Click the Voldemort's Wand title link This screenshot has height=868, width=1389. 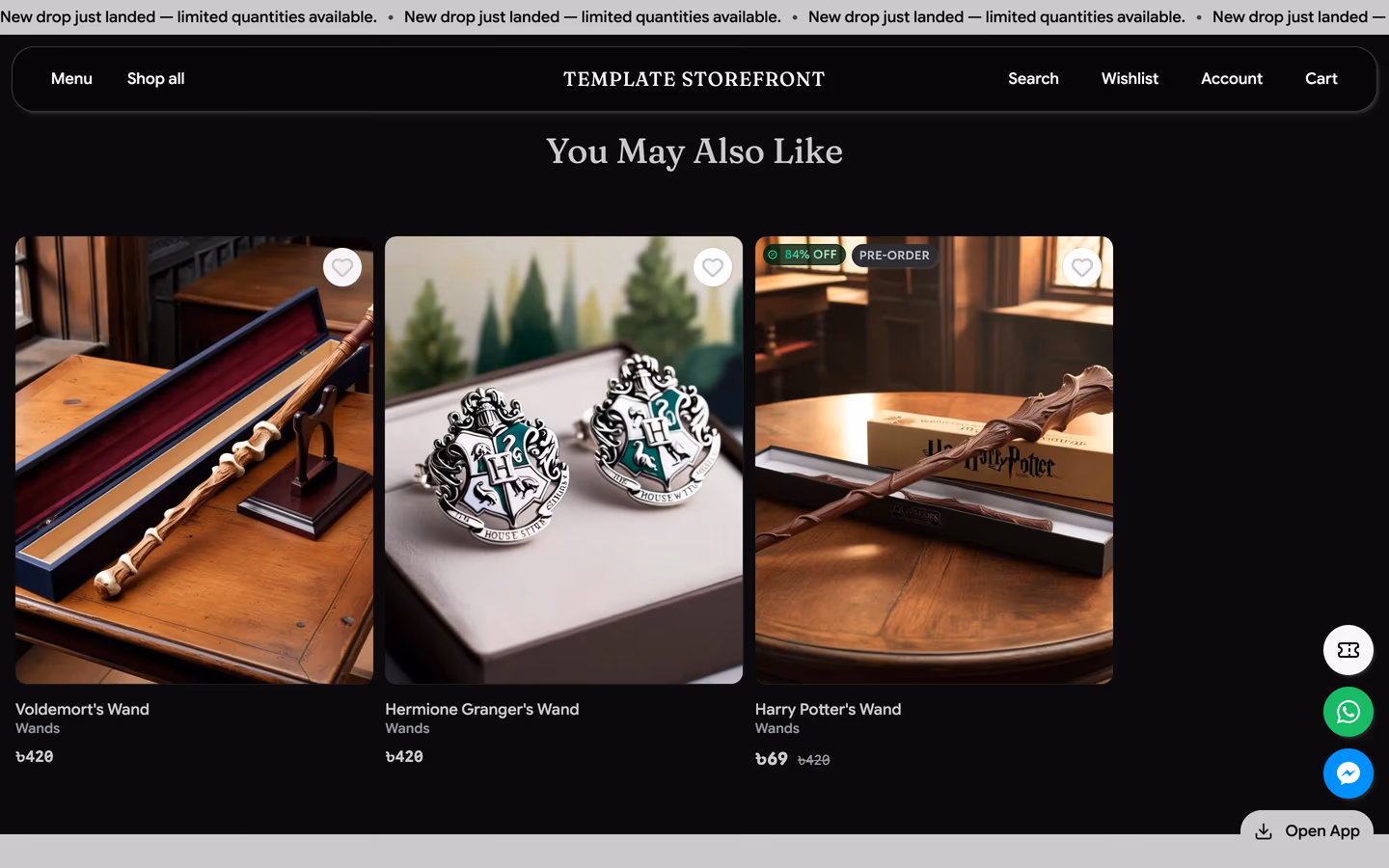(x=82, y=709)
